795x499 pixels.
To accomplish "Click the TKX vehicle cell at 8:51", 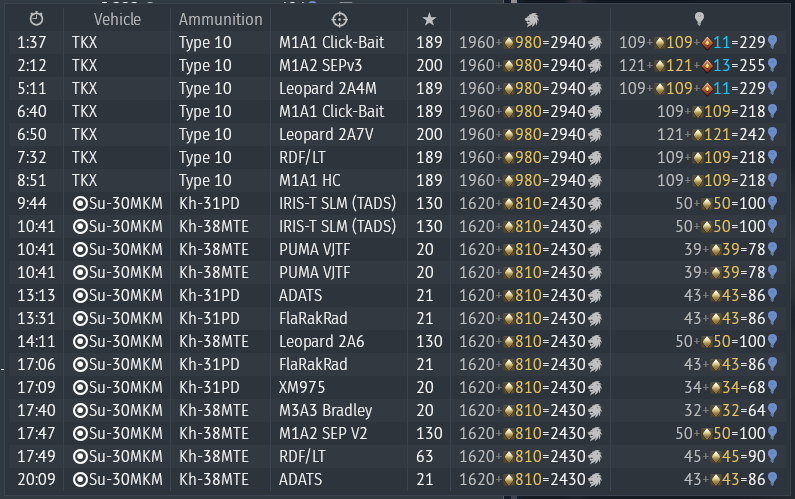I will pyautogui.click(x=85, y=181).
